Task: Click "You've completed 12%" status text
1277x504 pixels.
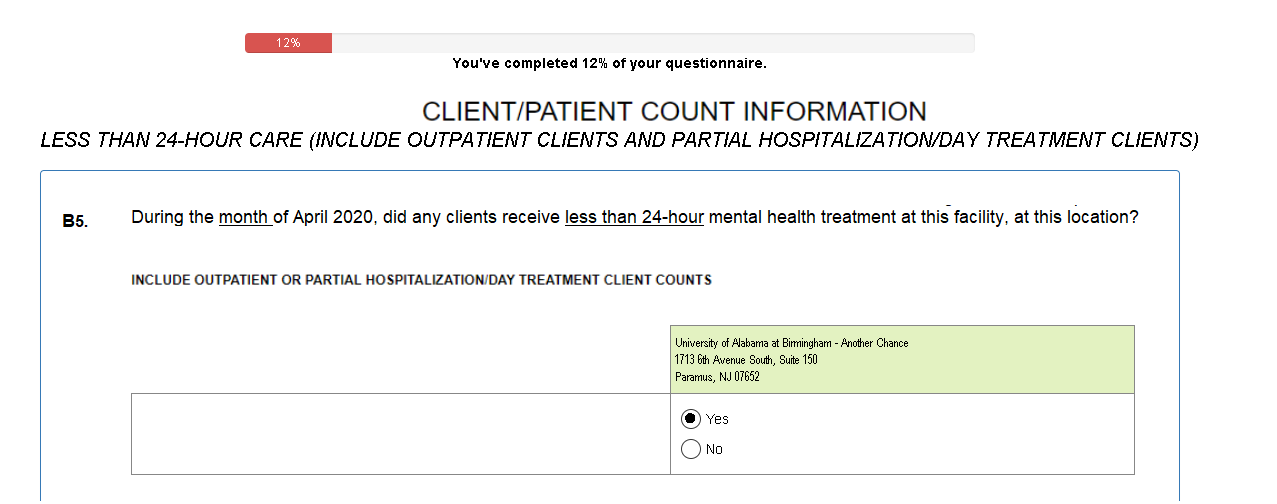Action: pos(609,63)
